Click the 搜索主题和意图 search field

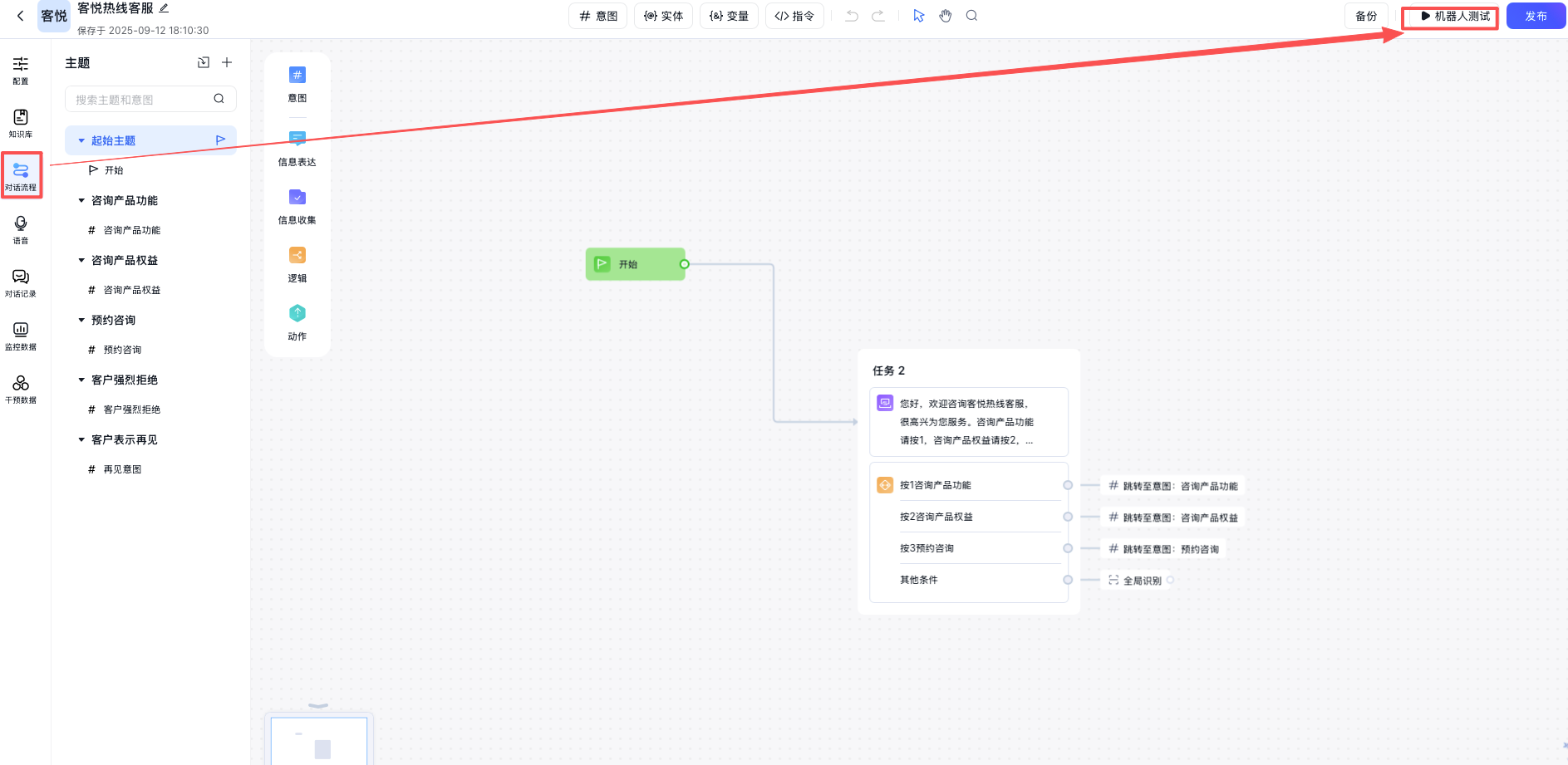[x=141, y=99]
